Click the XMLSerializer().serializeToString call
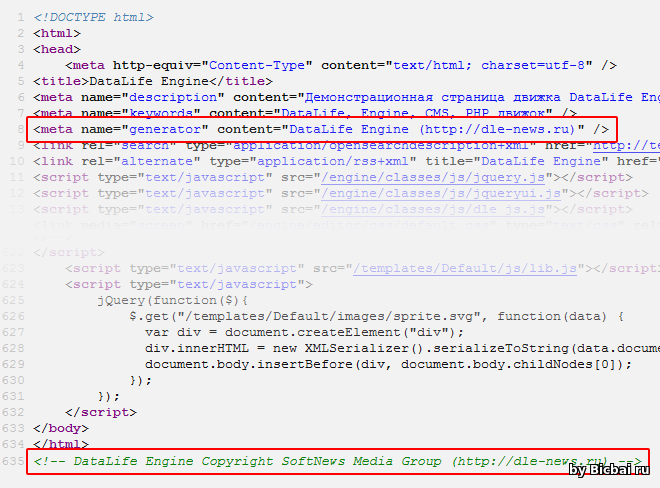Image resolution: width=660 pixels, height=488 pixels. [436, 348]
